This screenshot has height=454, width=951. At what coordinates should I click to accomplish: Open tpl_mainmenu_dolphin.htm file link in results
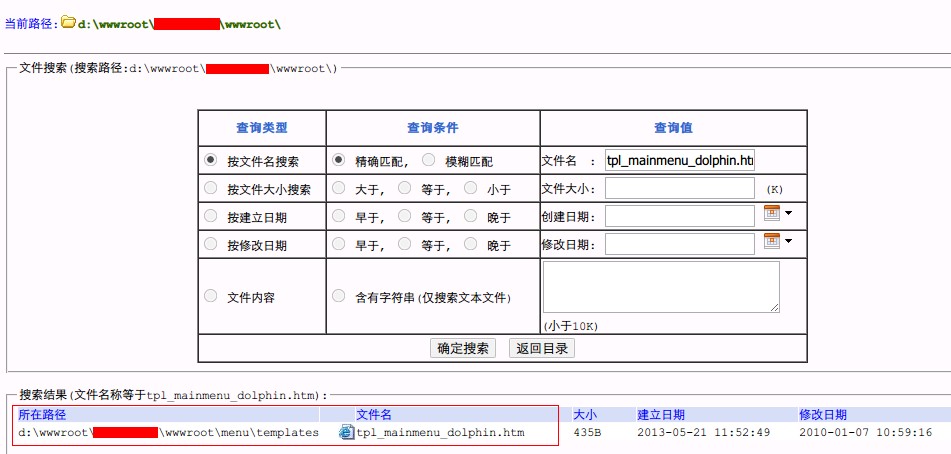(440, 433)
